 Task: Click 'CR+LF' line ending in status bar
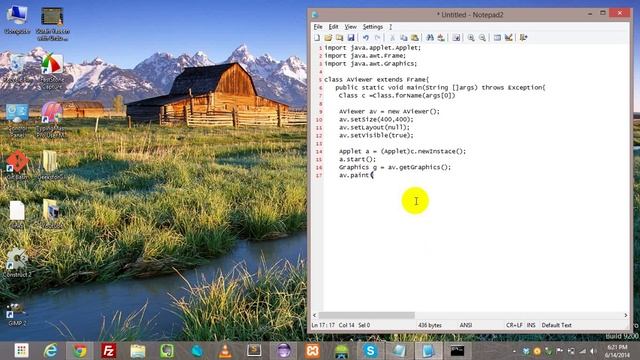click(x=514, y=325)
